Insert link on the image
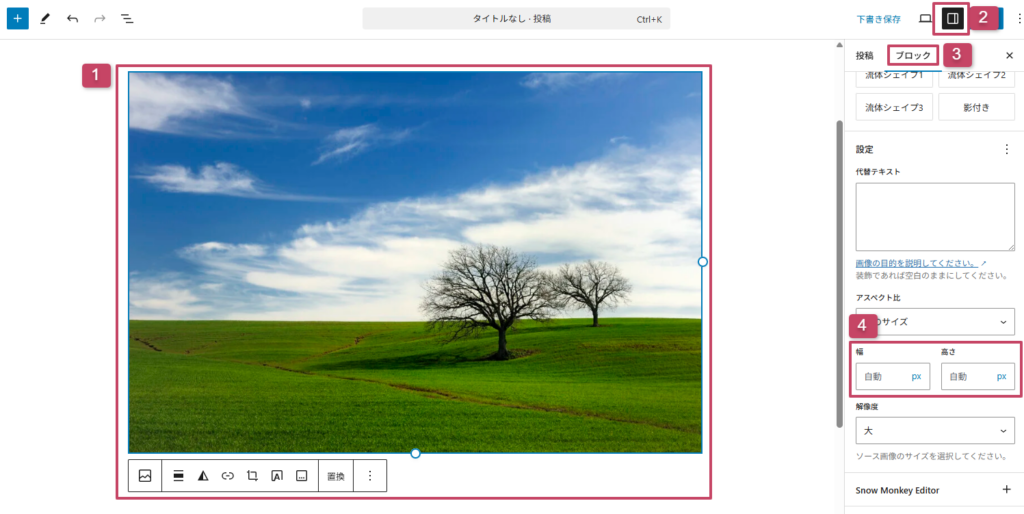The width and height of the screenshot is (1024, 514). 228,476
